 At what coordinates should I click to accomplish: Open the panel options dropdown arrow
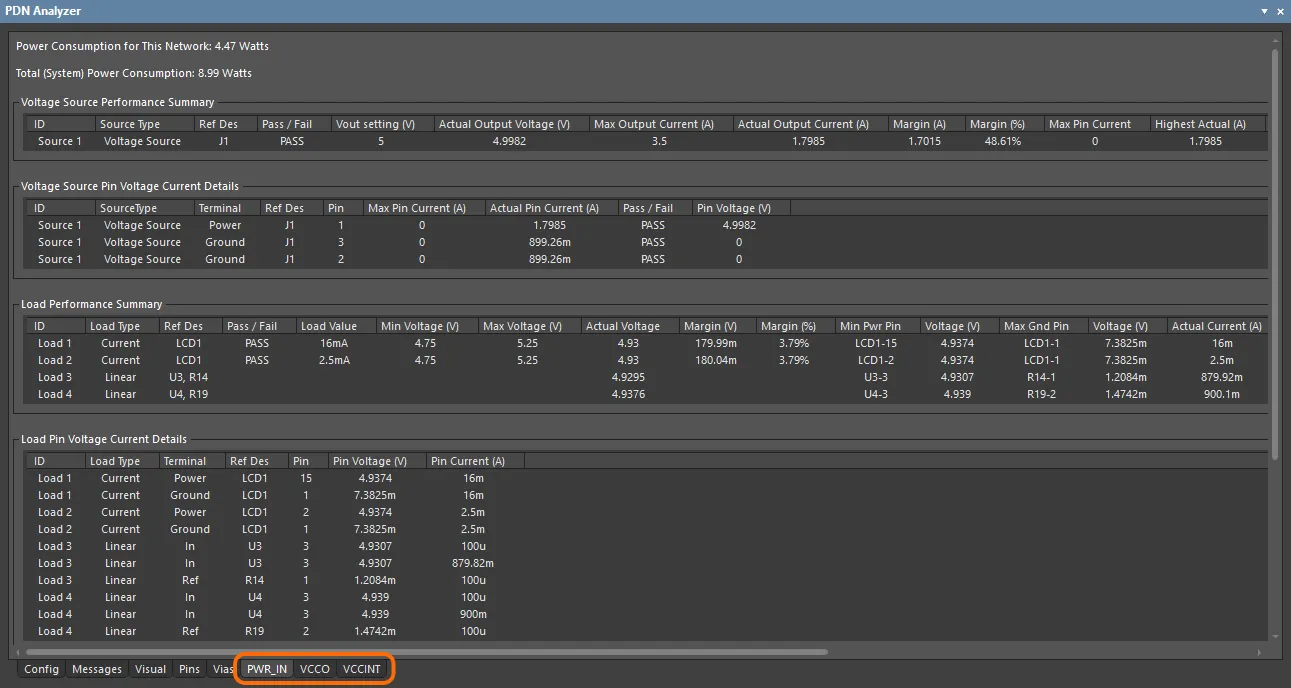1264,11
